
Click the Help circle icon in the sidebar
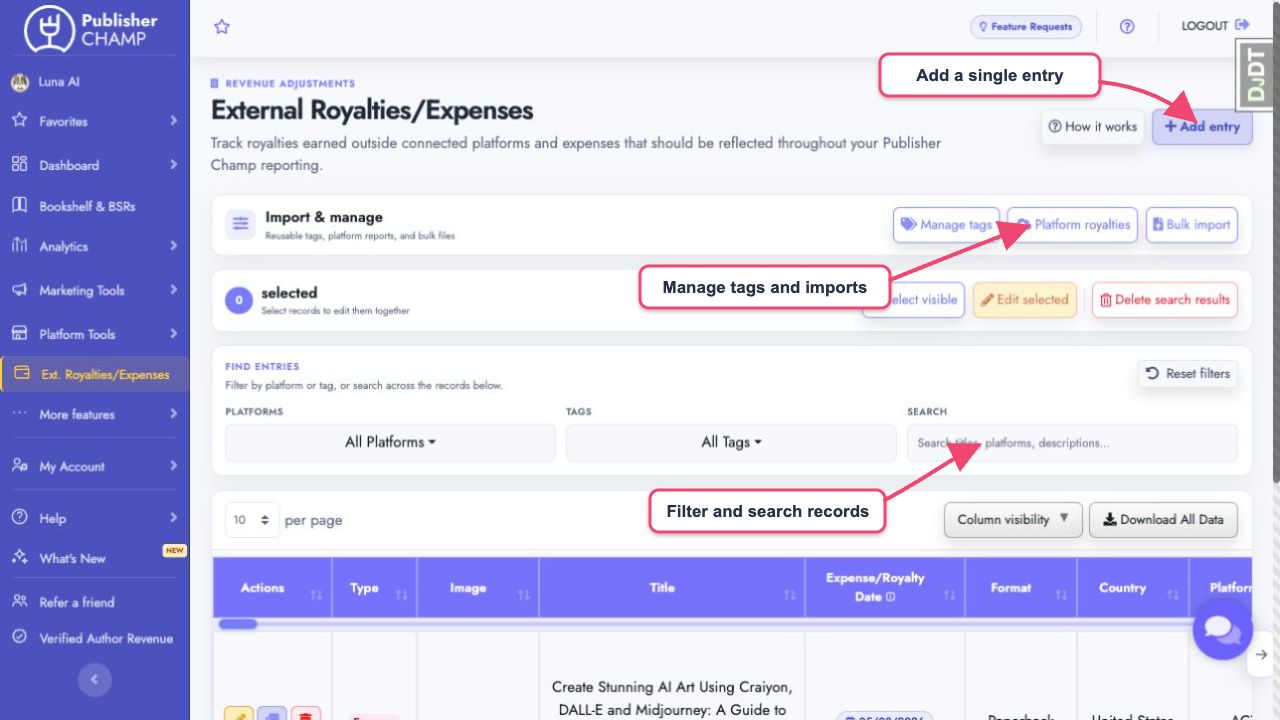19,517
